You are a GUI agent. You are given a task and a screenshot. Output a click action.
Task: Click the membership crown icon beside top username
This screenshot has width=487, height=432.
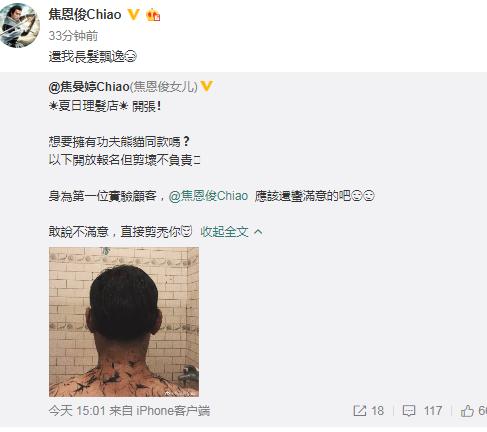tap(153, 15)
